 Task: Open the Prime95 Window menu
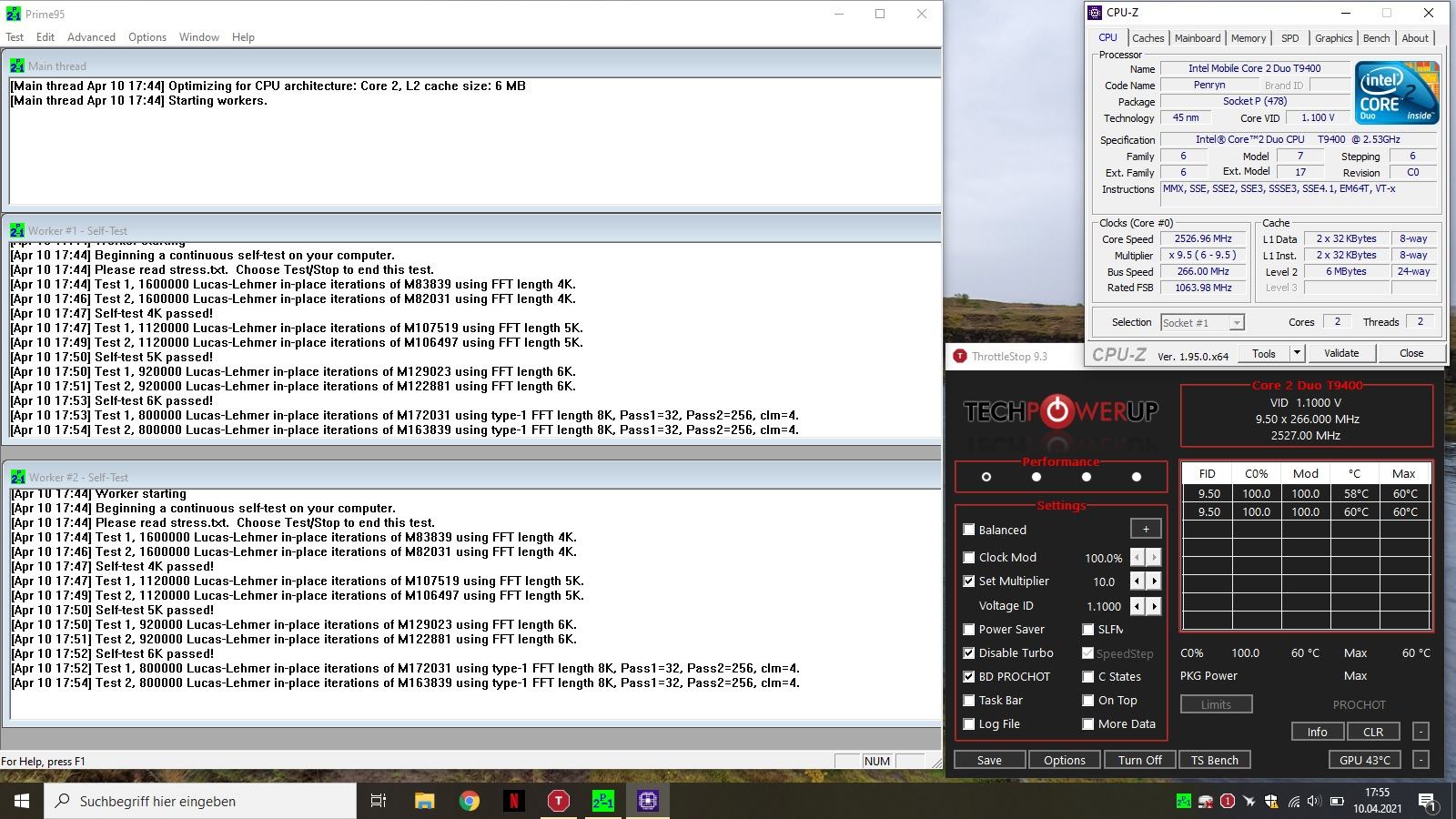tap(199, 37)
